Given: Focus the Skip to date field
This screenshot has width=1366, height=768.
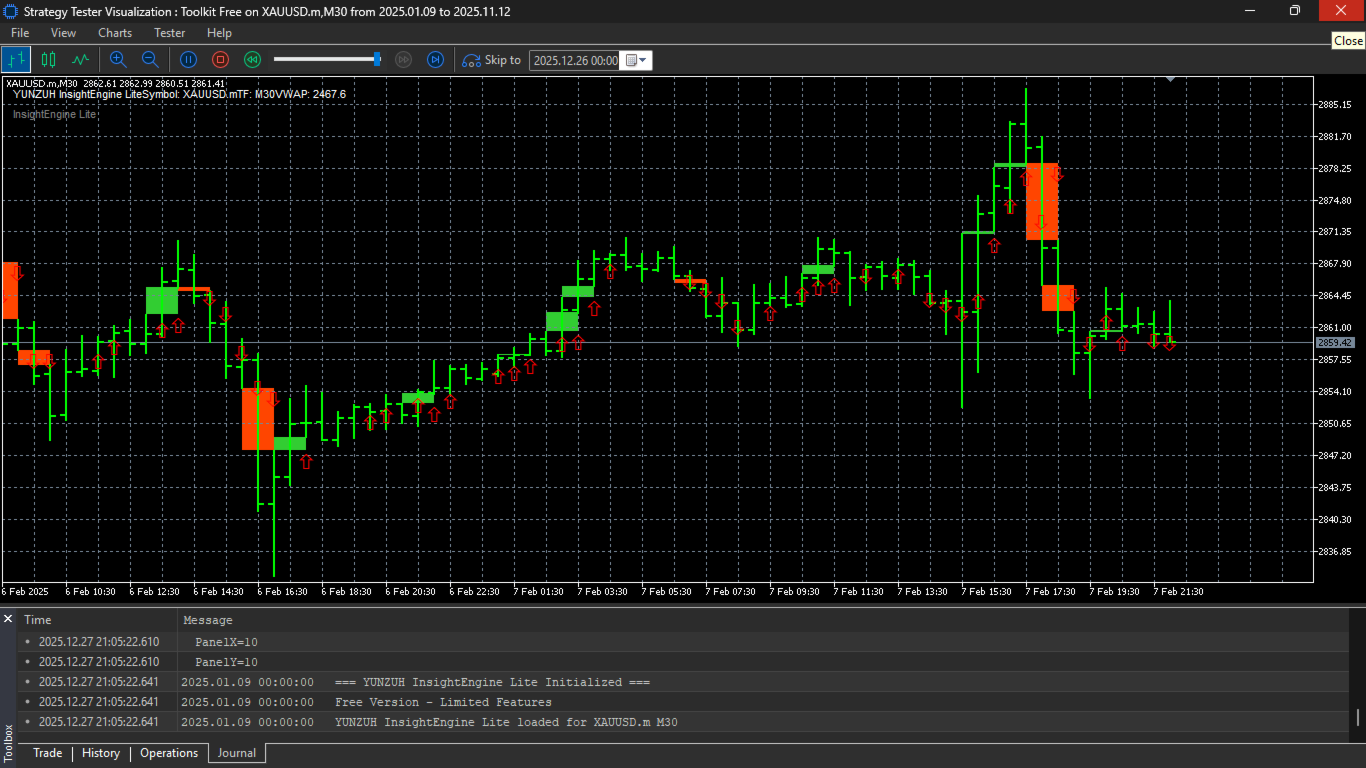Looking at the screenshot, I should 575,60.
